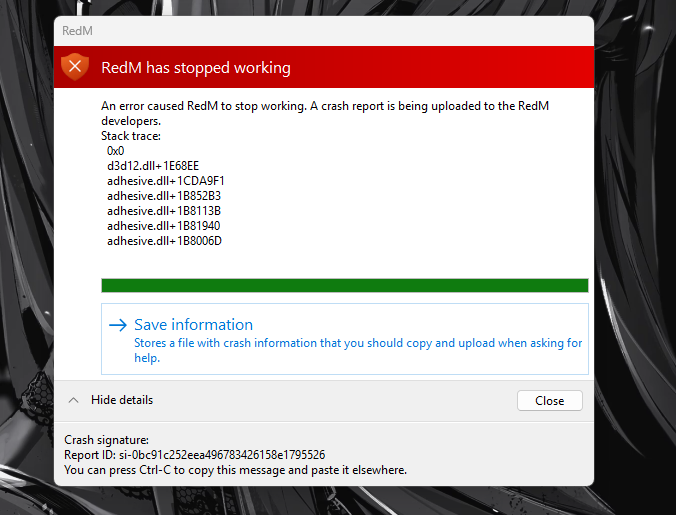The height and width of the screenshot is (515, 676).
Task: Select the adhesive.dll+1B8113B stack line
Action: point(164,211)
